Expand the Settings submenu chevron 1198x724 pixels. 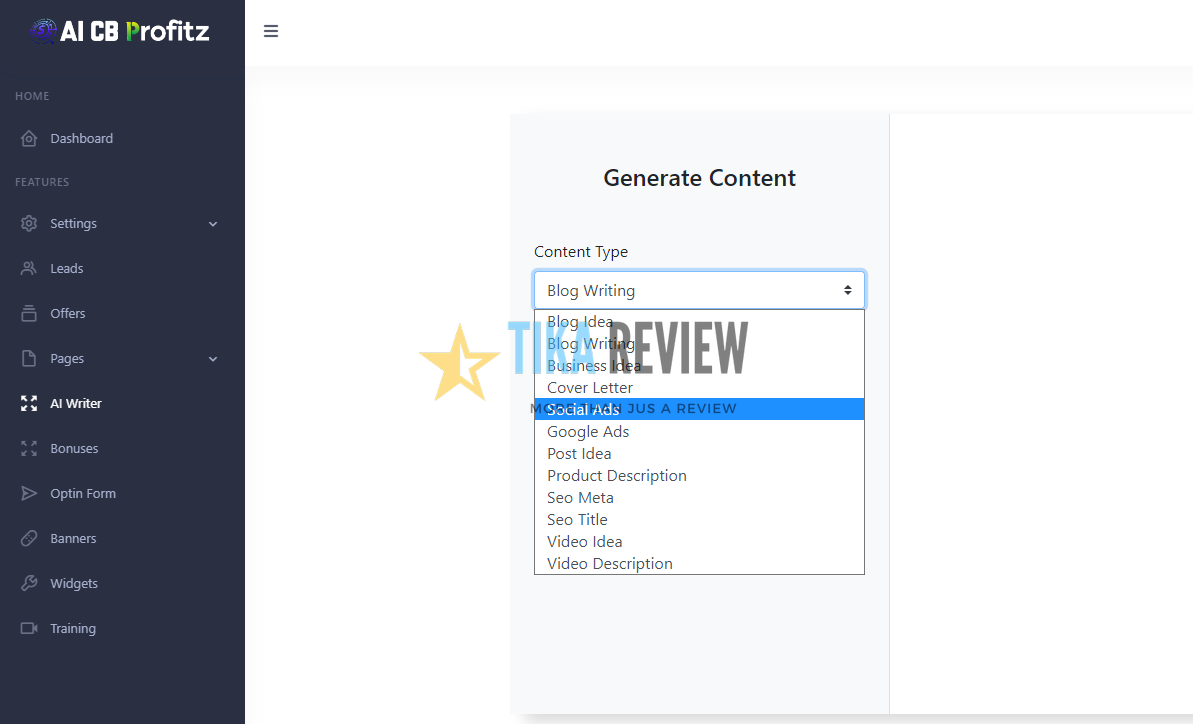pos(212,223)
